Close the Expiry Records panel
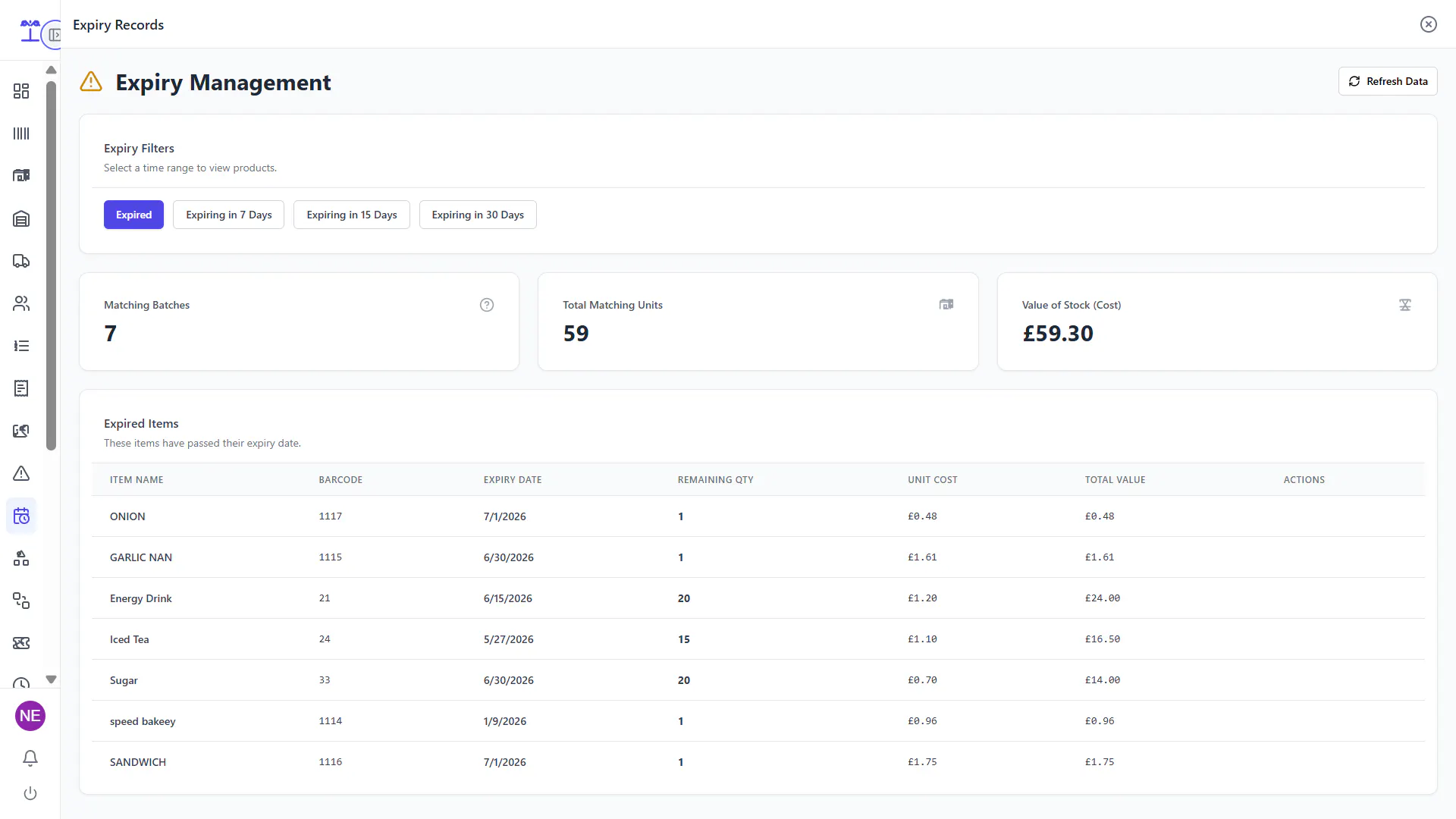Viewport: 1456px width, 819px height. coord(1429,24)
